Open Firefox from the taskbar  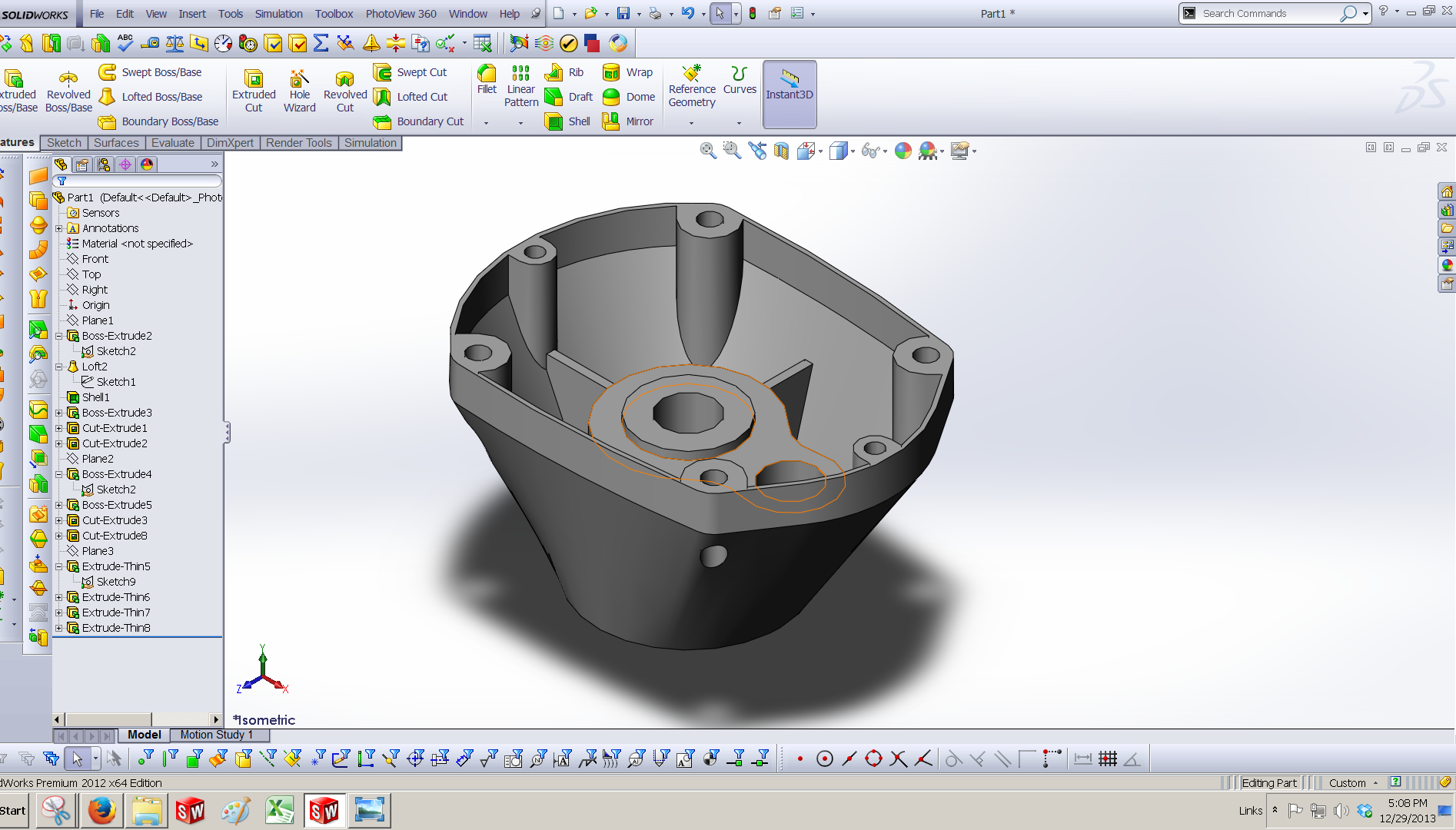[101, 811]
